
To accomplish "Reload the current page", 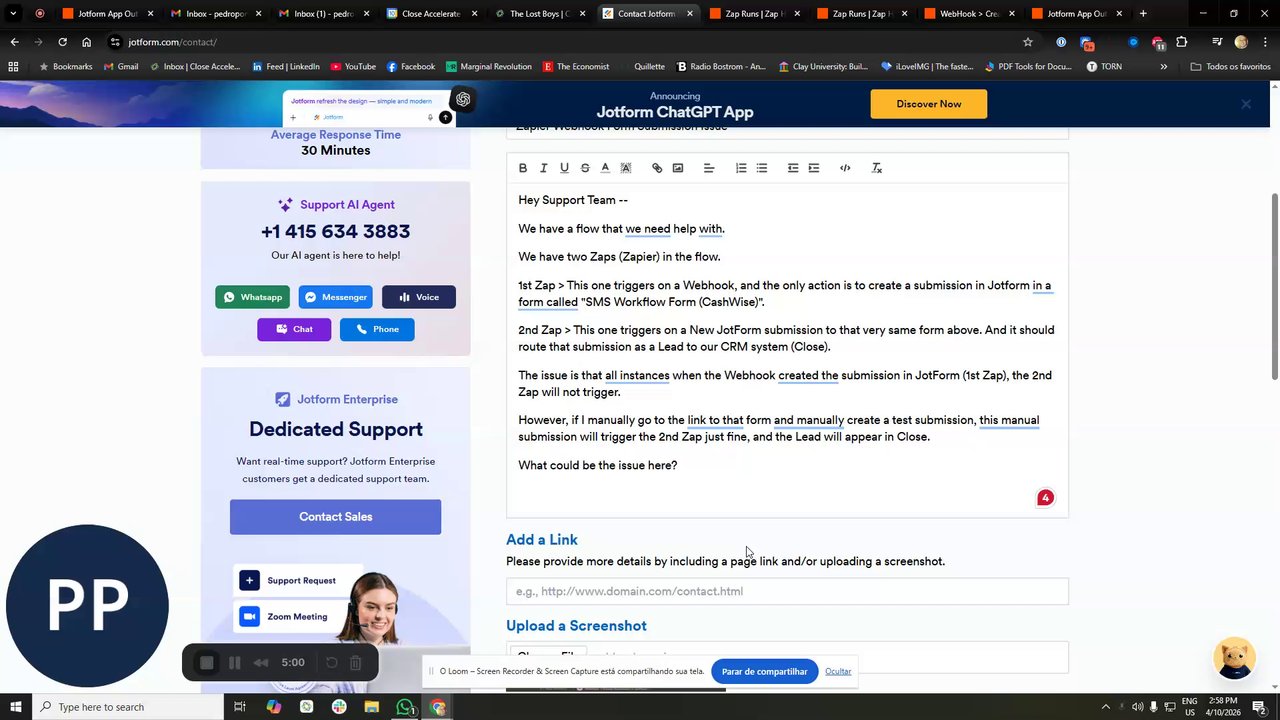I will coord(62,42).
